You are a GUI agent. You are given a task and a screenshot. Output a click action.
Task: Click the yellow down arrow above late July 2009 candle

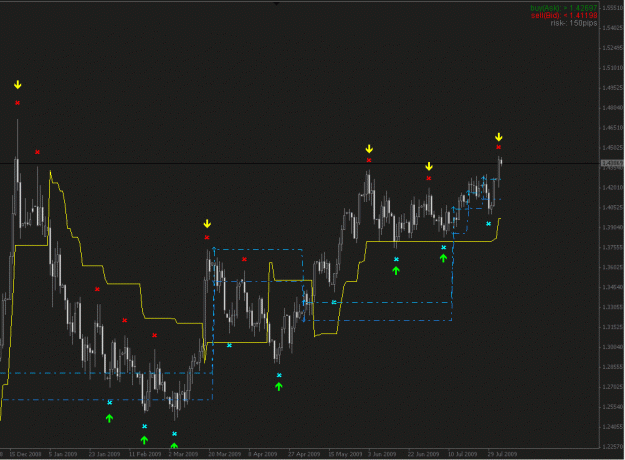click(499, 137)
